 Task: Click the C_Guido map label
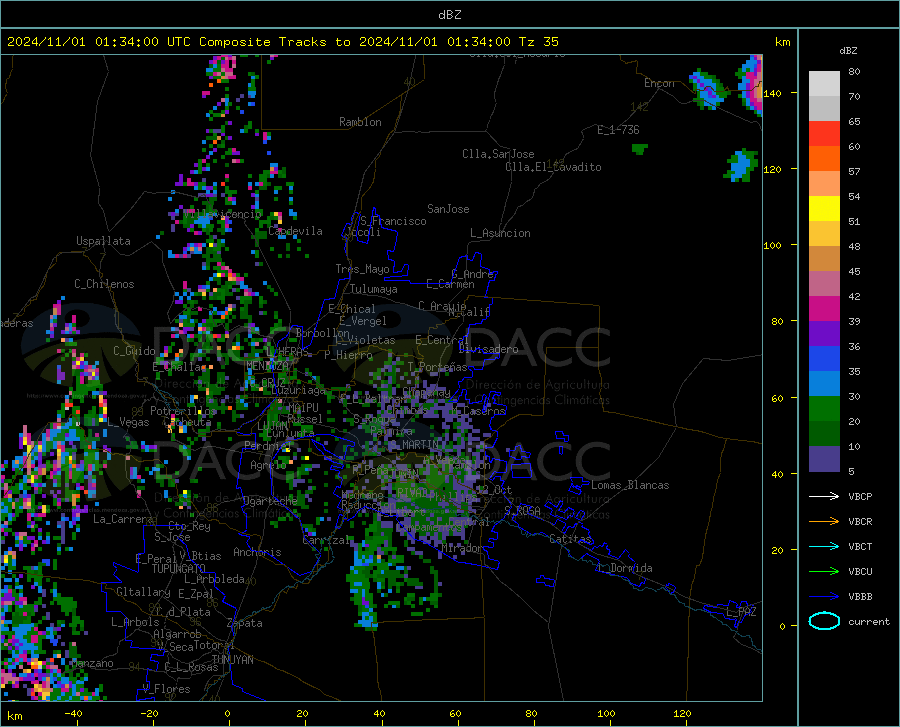[x=134, y=351]
